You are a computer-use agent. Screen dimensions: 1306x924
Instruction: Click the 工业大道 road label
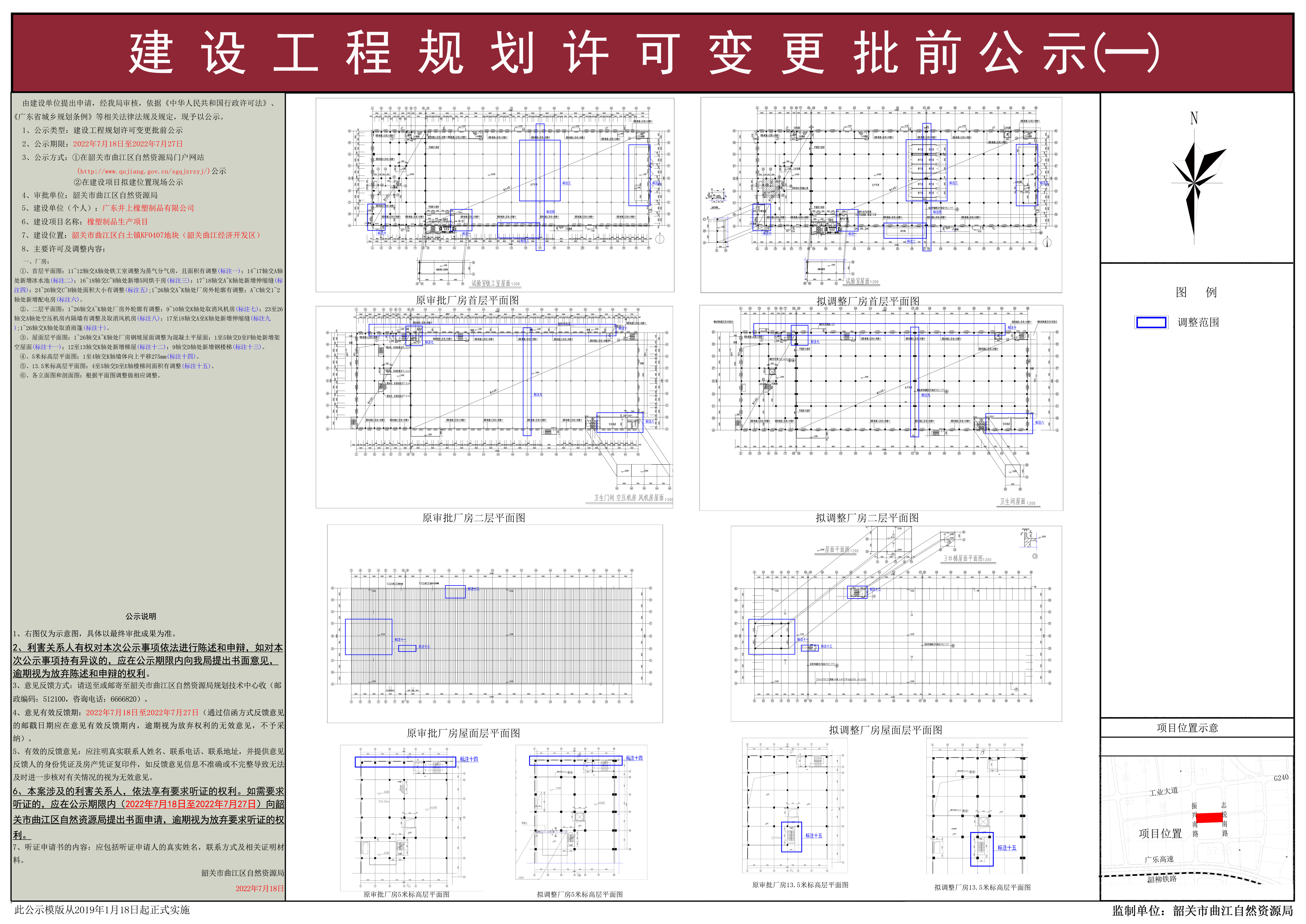(1164, 791)
